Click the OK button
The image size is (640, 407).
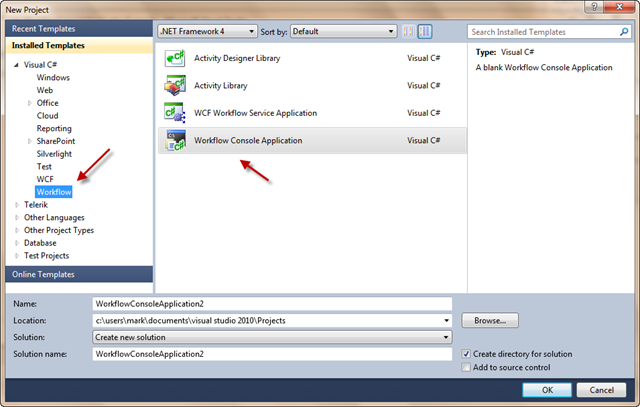pyautogui.click(x=547, y=390)
